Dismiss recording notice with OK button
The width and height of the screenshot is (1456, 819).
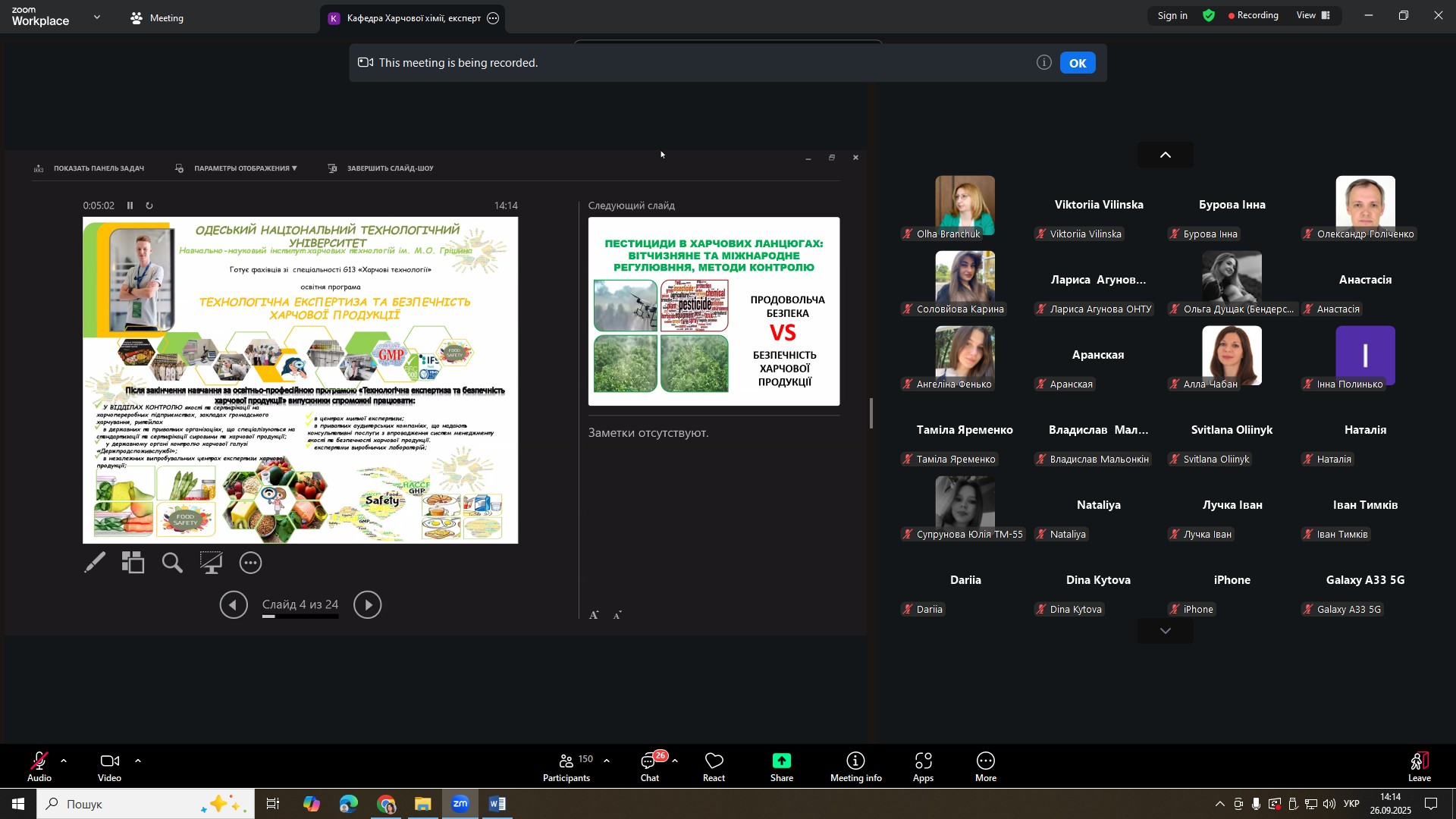coord(1077,63)
